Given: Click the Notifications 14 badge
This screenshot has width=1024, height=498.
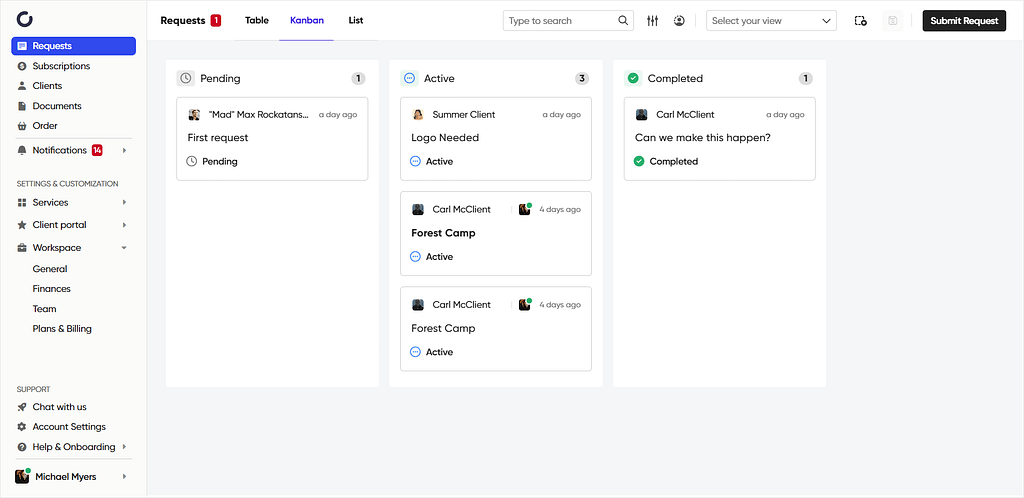Looking at the screenshot, I should [97, 150].
